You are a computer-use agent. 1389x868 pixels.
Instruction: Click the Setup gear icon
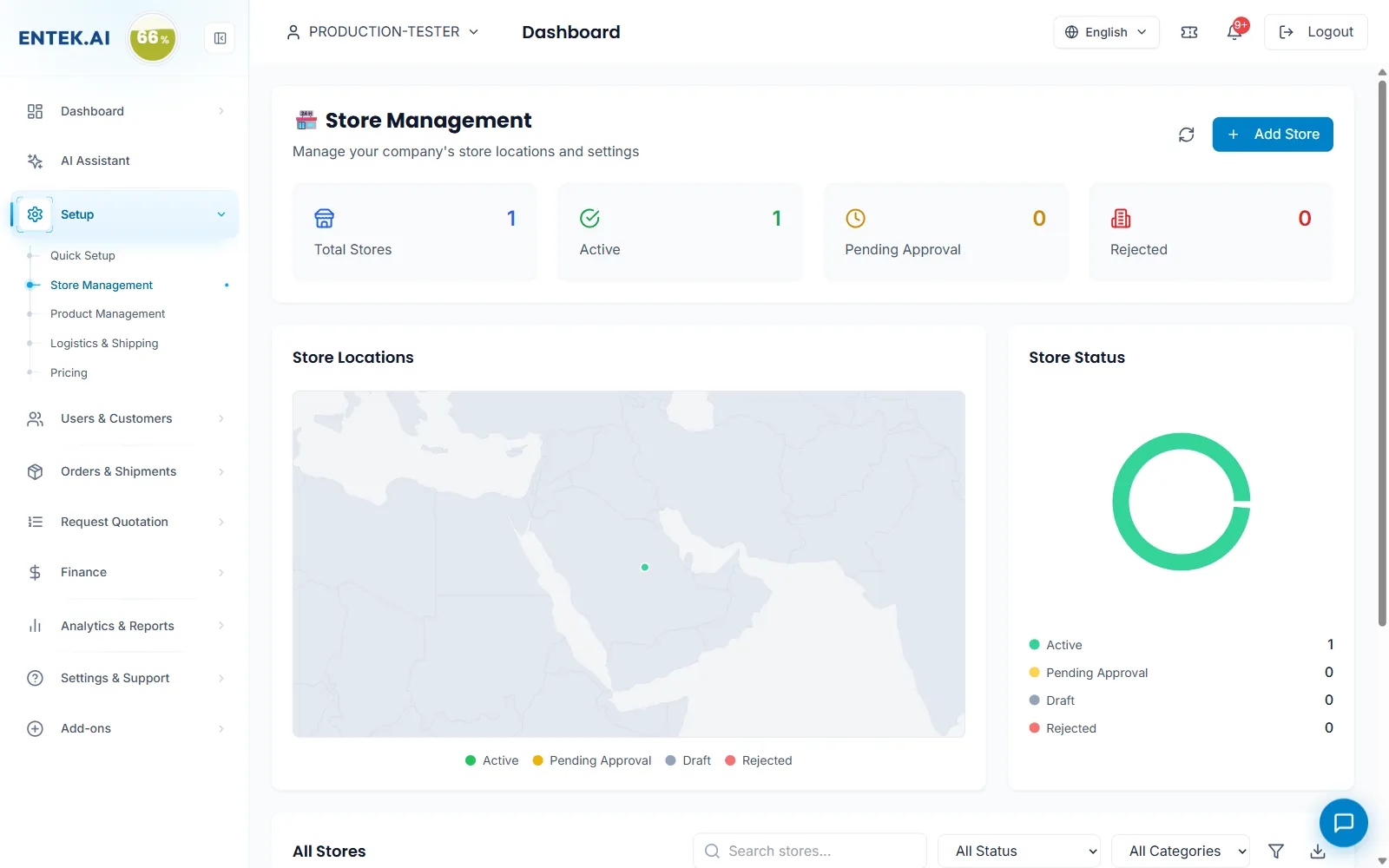pyautogui.click(x=35, y=214)
